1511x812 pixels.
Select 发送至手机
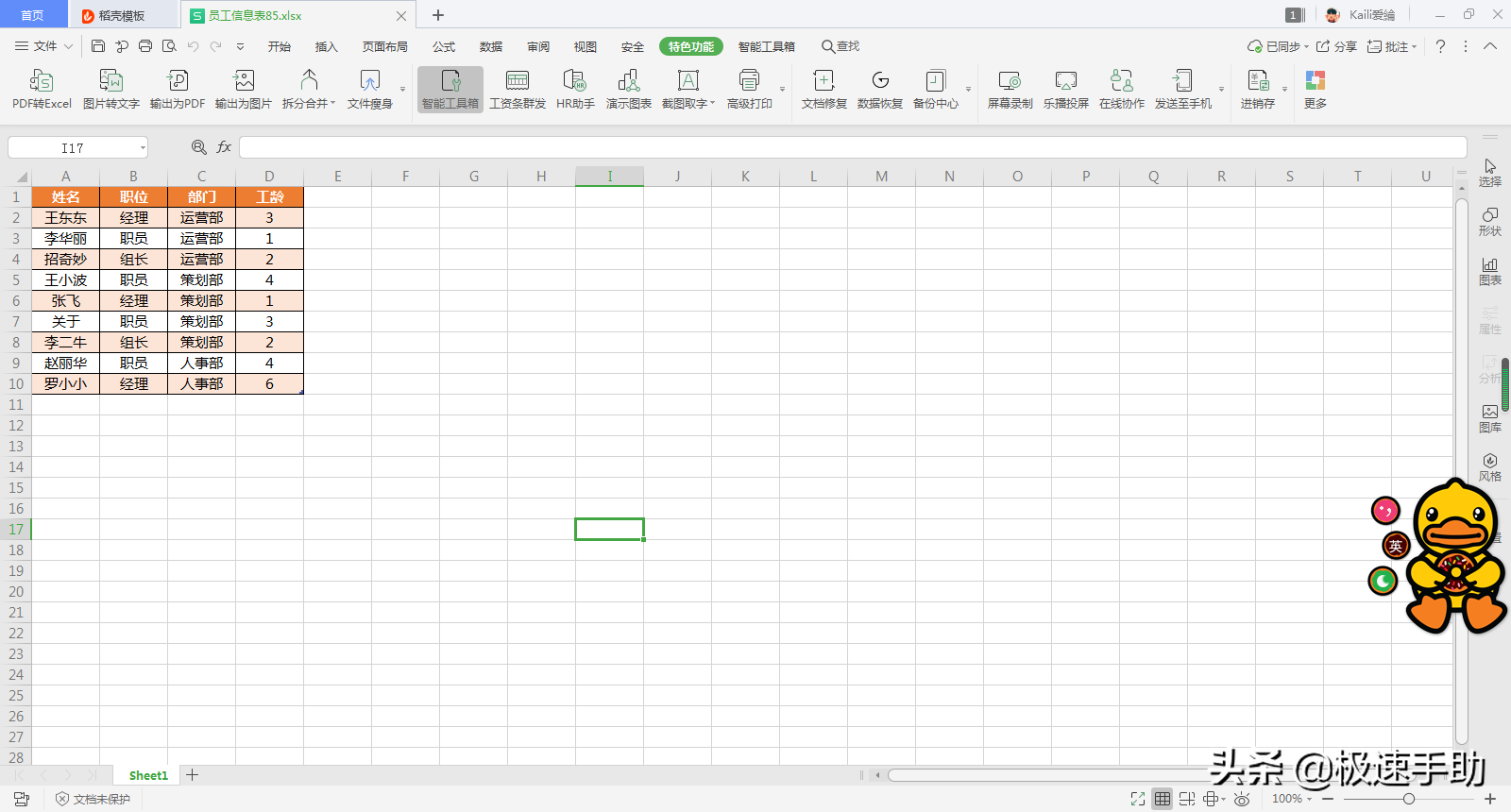(x=1183, y=90)
